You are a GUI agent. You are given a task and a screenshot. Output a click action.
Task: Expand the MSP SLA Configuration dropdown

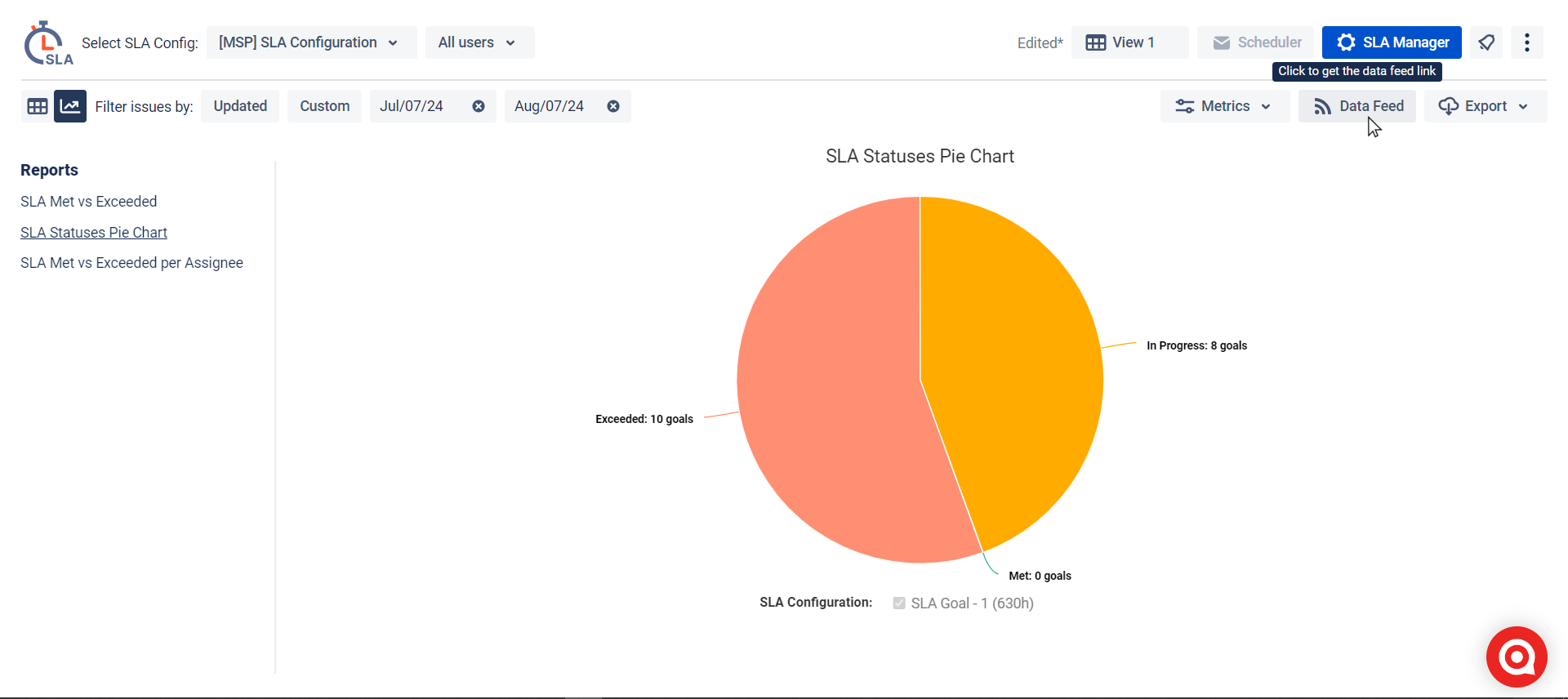(x=310, y=42)
